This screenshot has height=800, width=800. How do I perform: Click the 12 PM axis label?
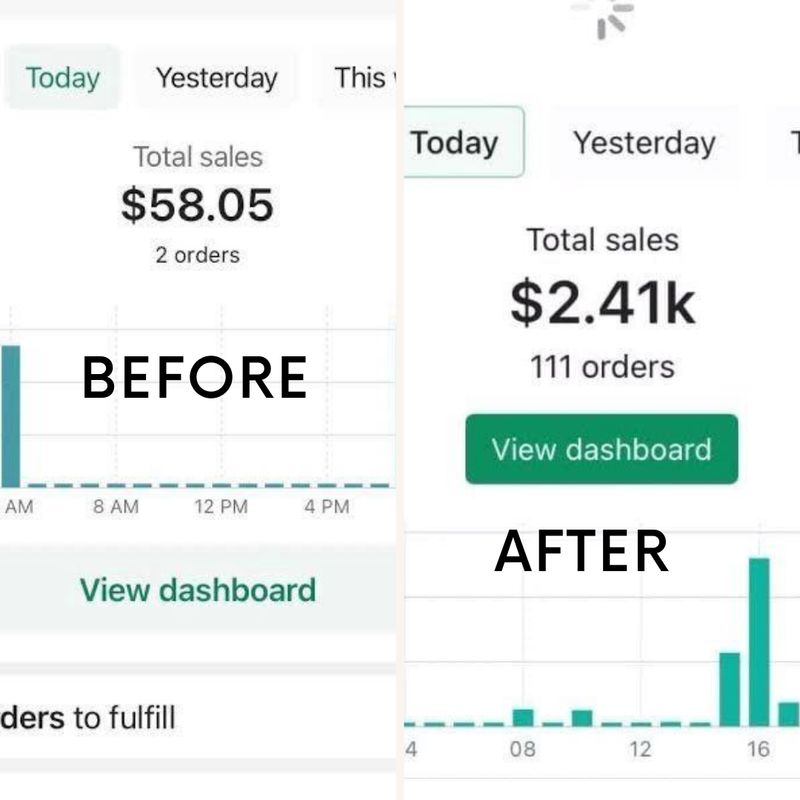pyautogui.click(x=221, y=507)
